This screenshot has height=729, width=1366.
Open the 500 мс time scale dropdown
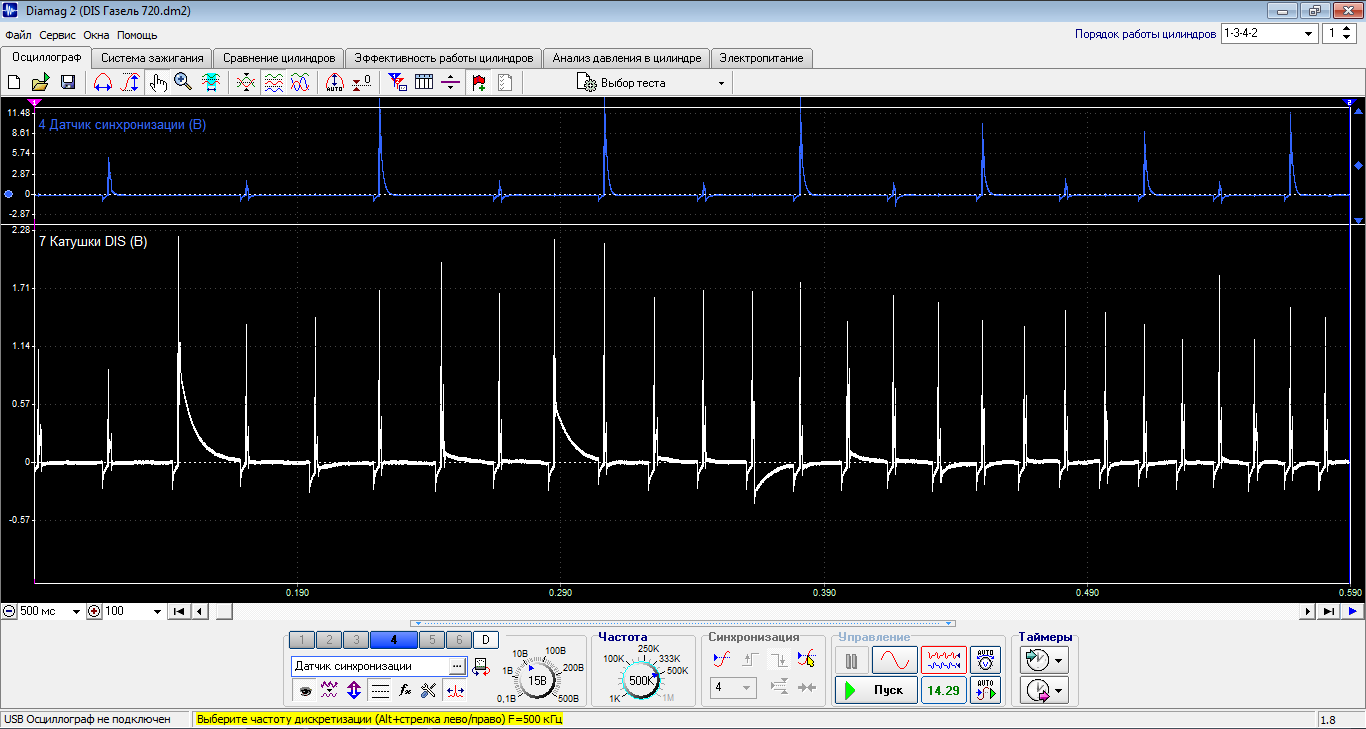(x=50, y=611)
